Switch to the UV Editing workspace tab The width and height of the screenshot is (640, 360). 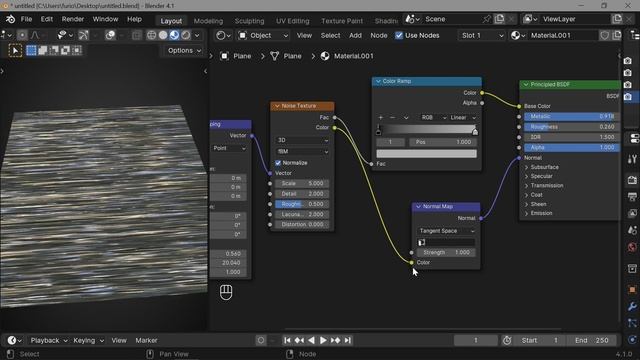pos(293,21)
